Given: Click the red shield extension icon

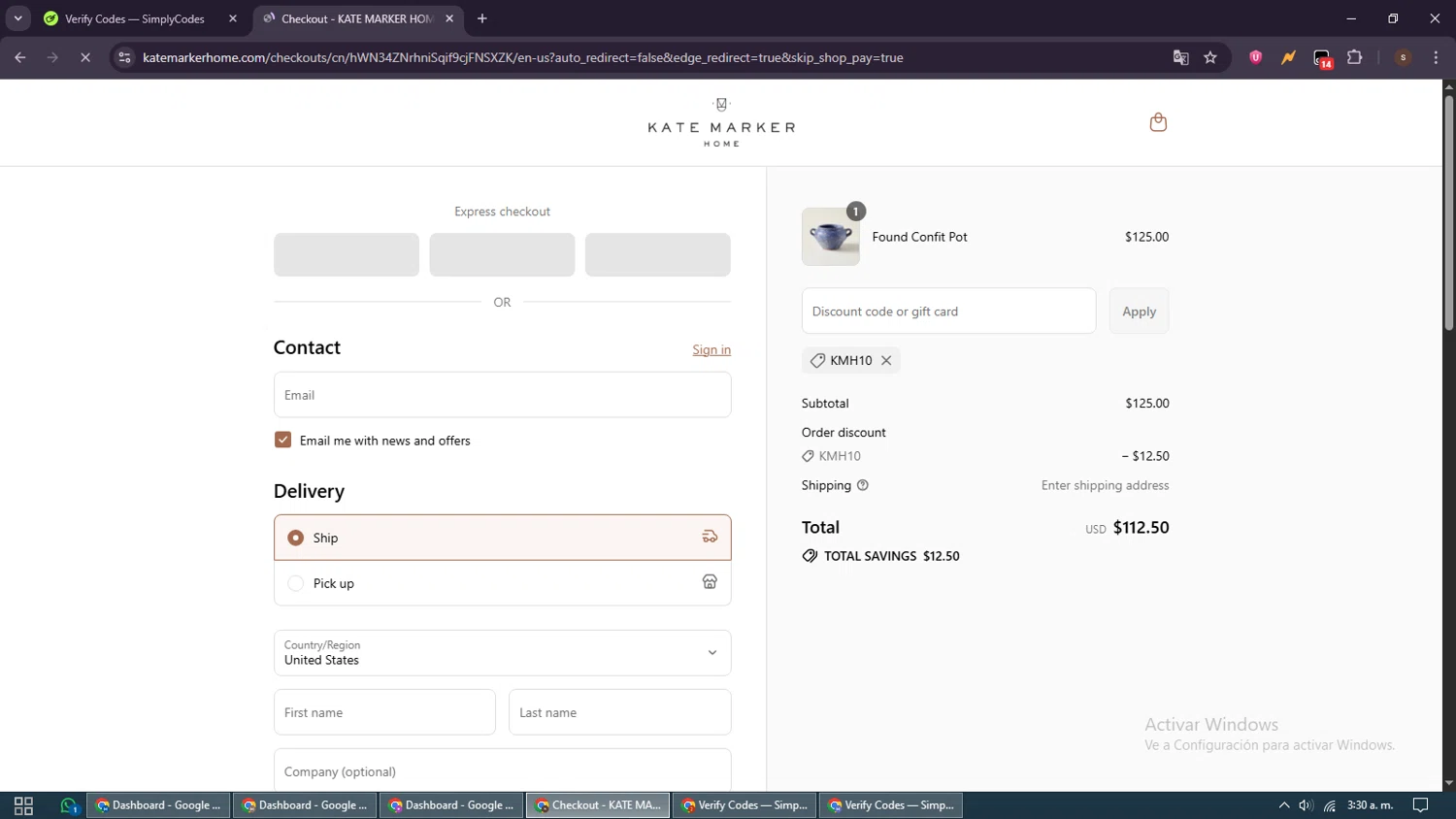Looking at the screenshot, I should coord(1256,57).
